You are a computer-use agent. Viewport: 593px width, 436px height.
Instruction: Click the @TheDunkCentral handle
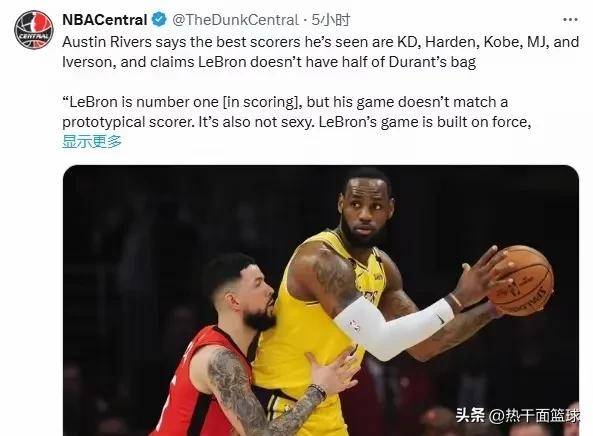(x=235, y=20)
